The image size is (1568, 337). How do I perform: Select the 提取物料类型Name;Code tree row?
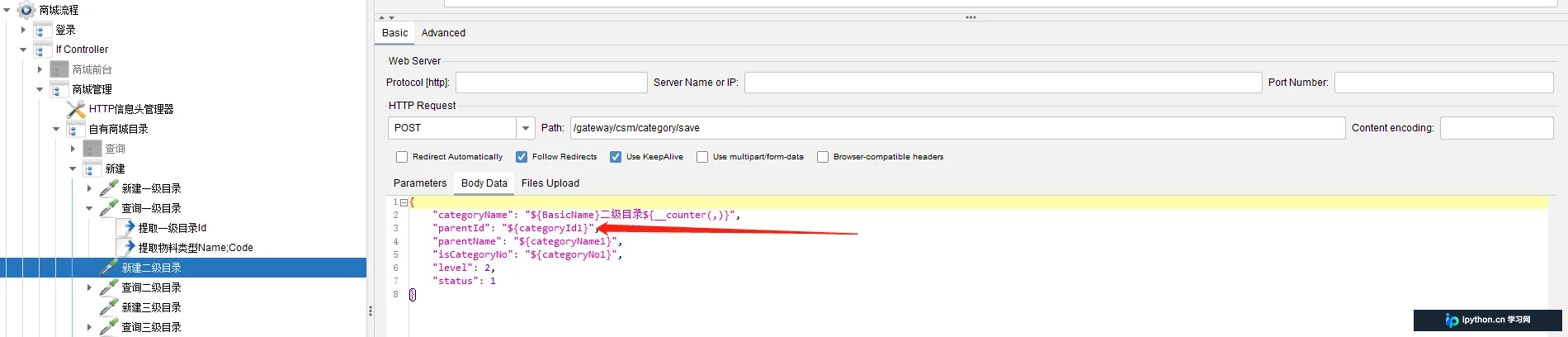point(196,248)
